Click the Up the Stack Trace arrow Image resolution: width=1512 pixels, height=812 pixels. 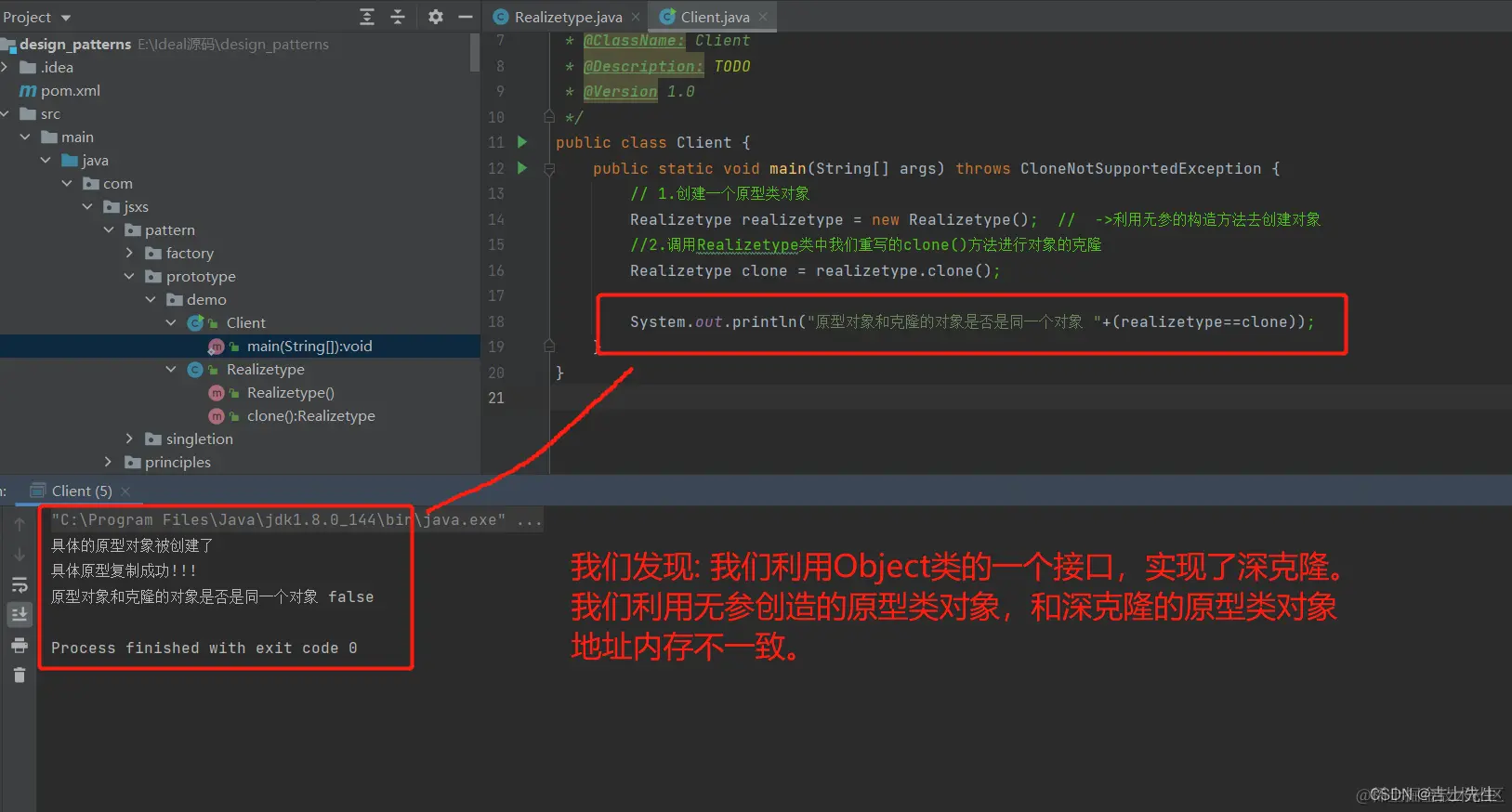(x=19, y=524)
